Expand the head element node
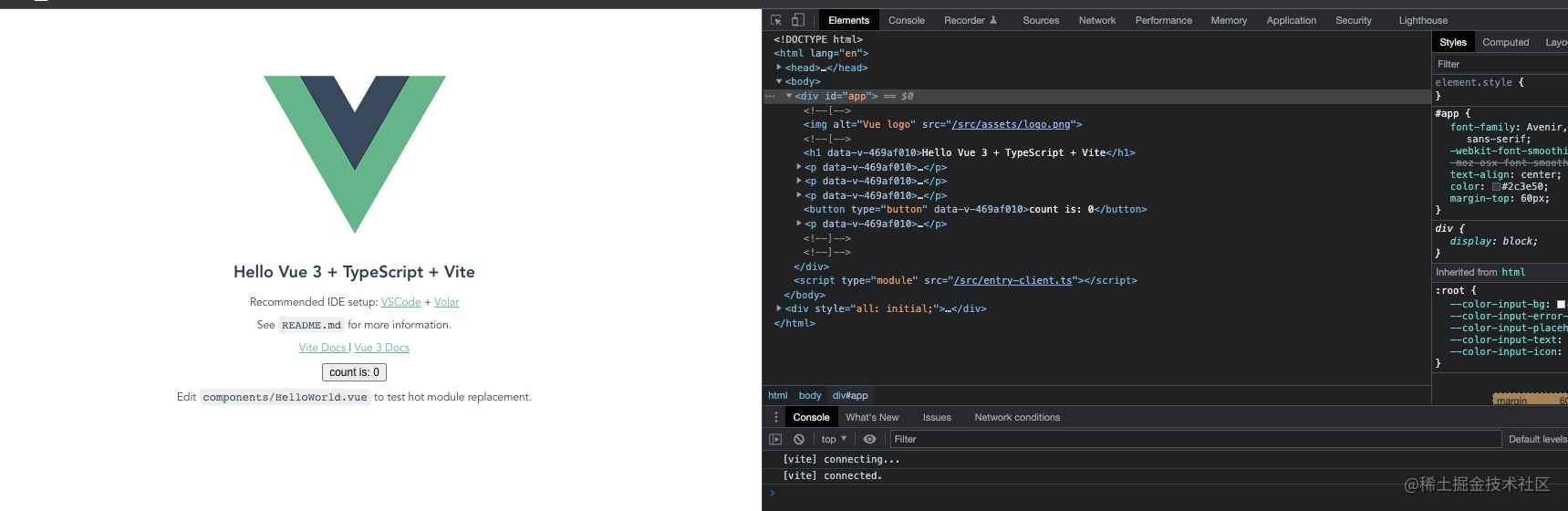The height and width of the screenshot is (511, 1568). (x=779, y=68)
